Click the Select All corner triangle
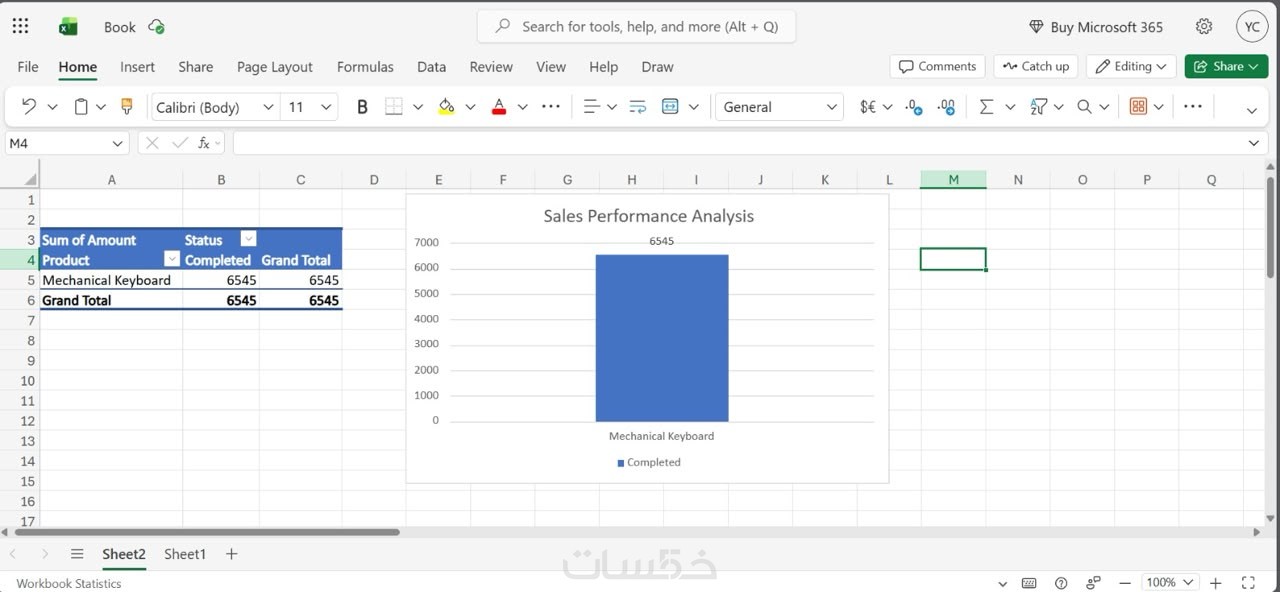Screen dimensions: 1280x592 30,180
